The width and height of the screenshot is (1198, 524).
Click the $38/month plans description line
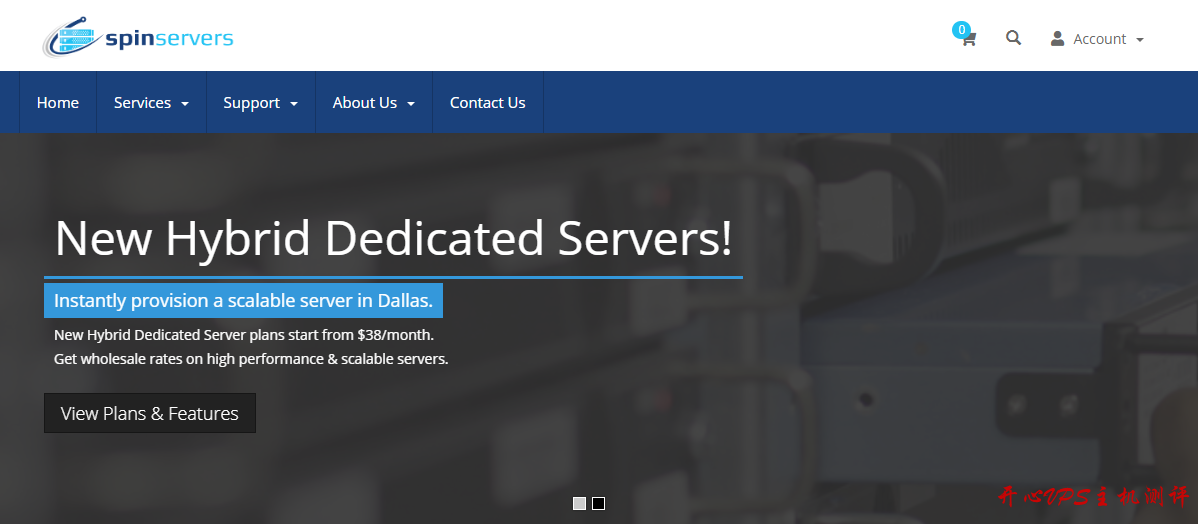(x=243, y=335)
